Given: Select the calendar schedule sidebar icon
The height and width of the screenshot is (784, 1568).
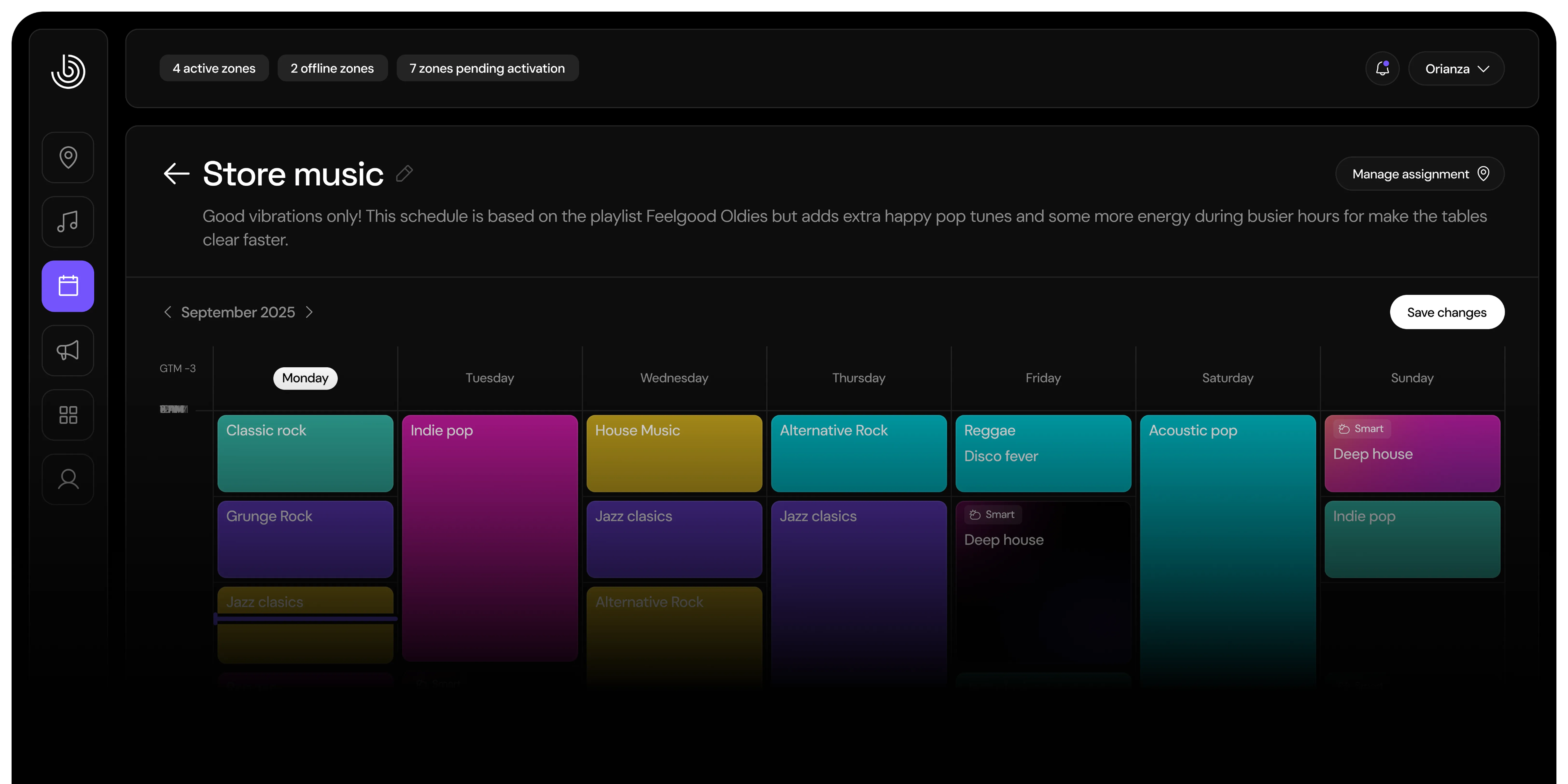Looking at the screenshot, I should tap(68, 286).
